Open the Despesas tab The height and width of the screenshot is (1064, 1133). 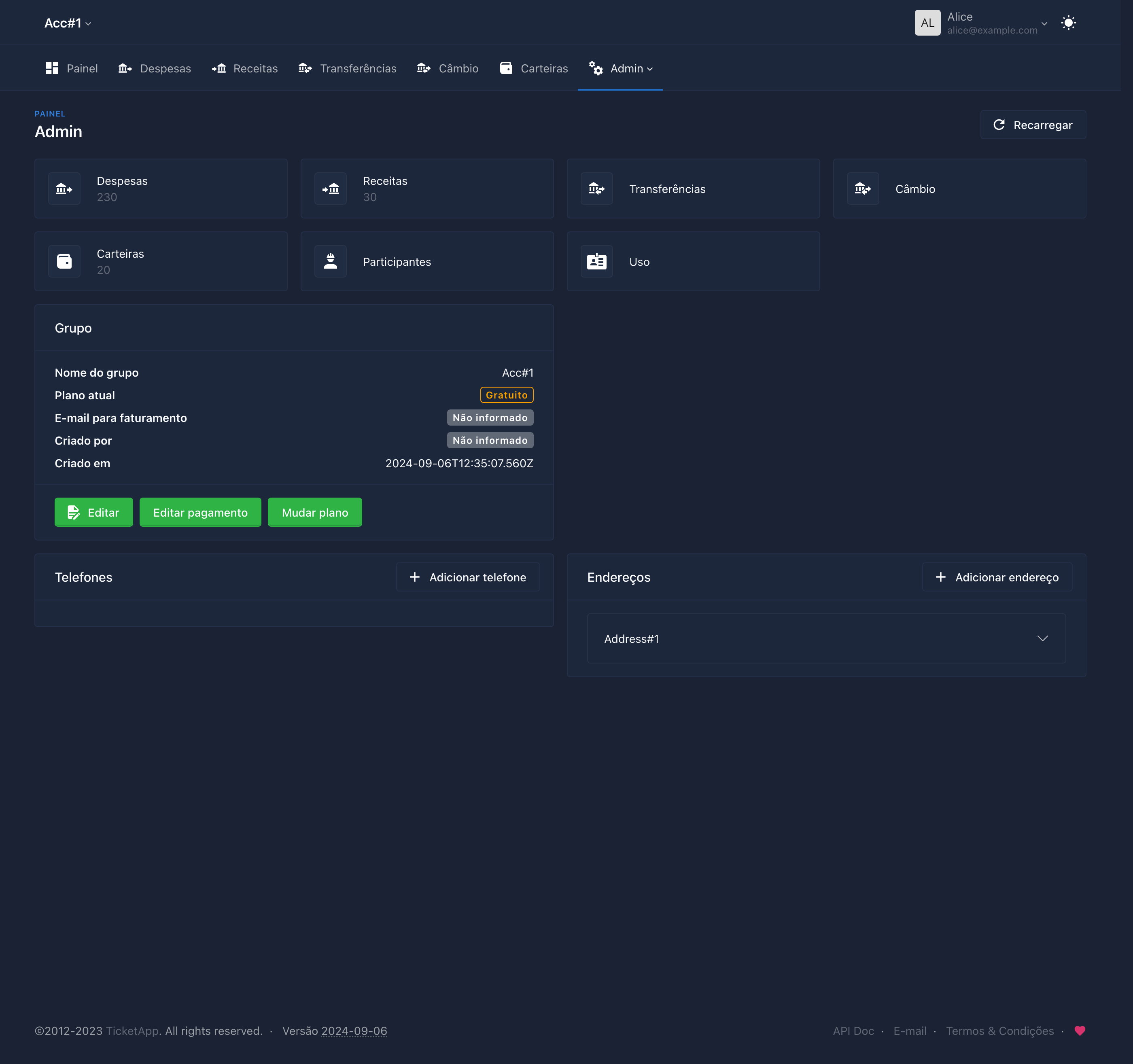155,68
